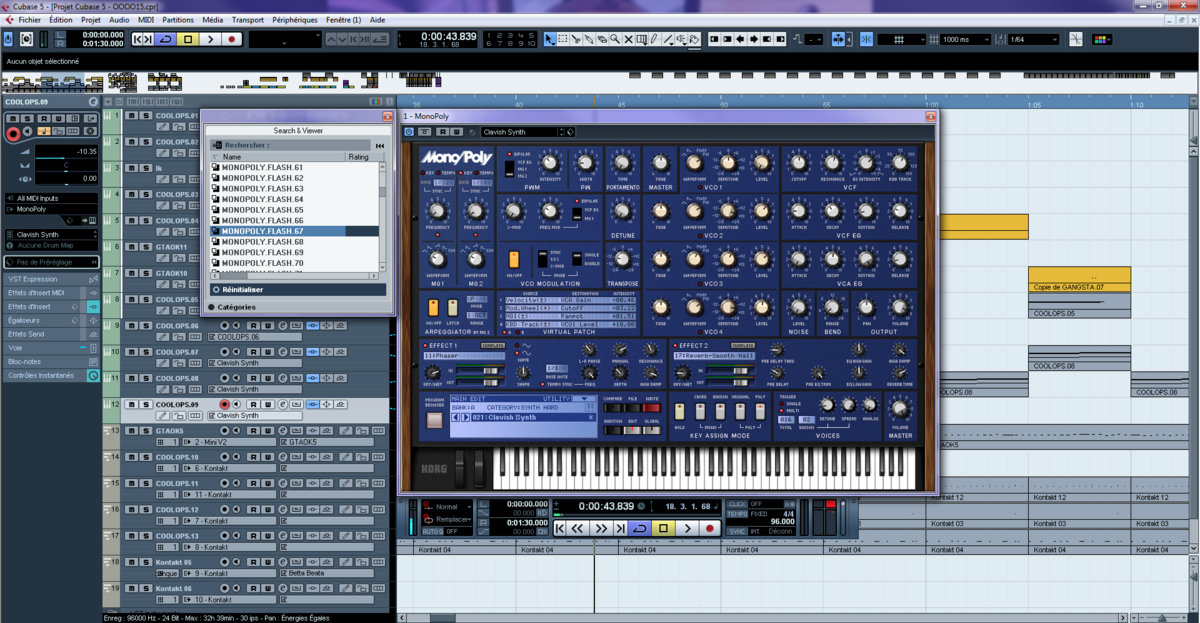Click POLY in MonoPoly Key Assign Mode
Viewport: 1200px width, 623px height.
coord(758,410)
